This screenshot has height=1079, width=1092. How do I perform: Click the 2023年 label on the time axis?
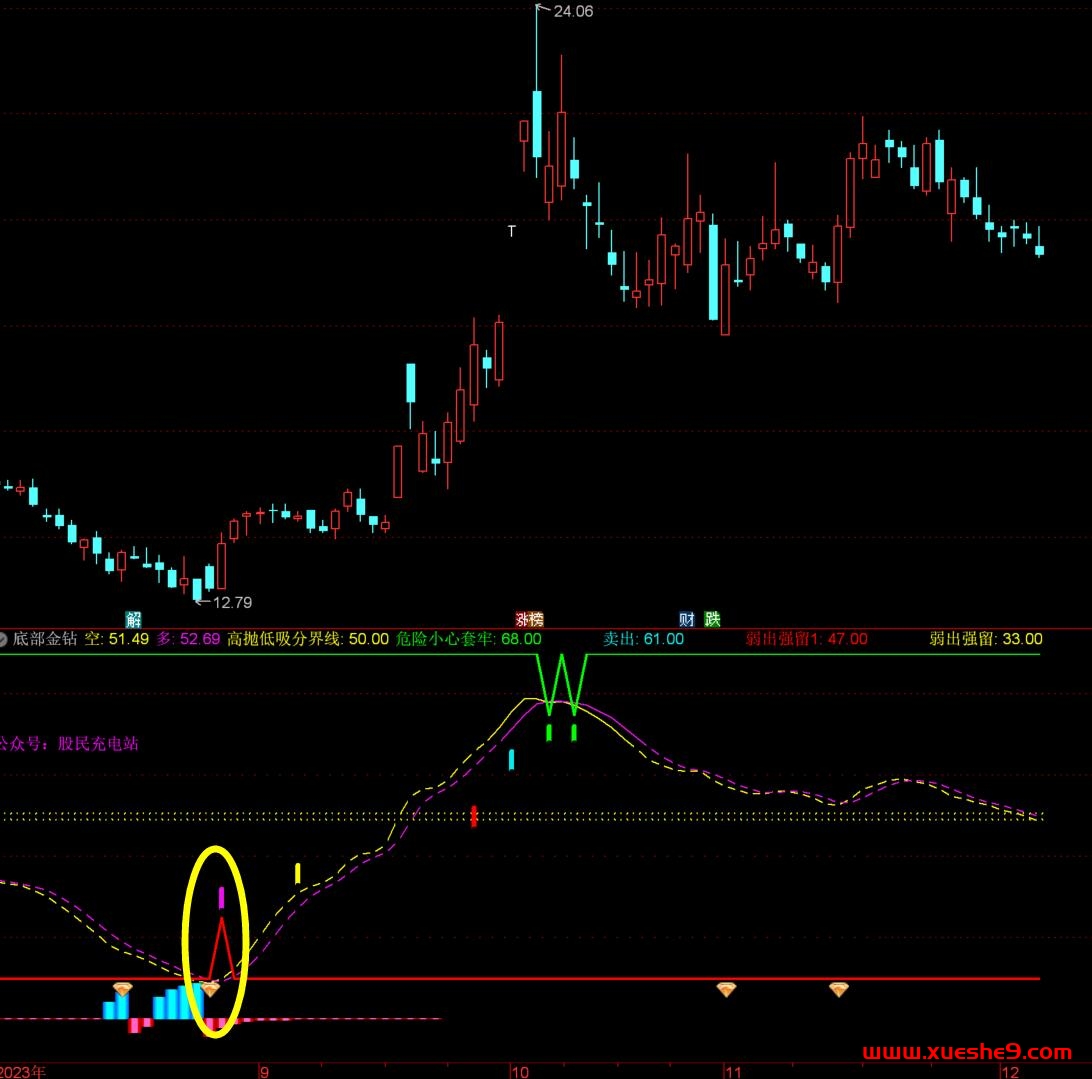[x=23, y=1072]
